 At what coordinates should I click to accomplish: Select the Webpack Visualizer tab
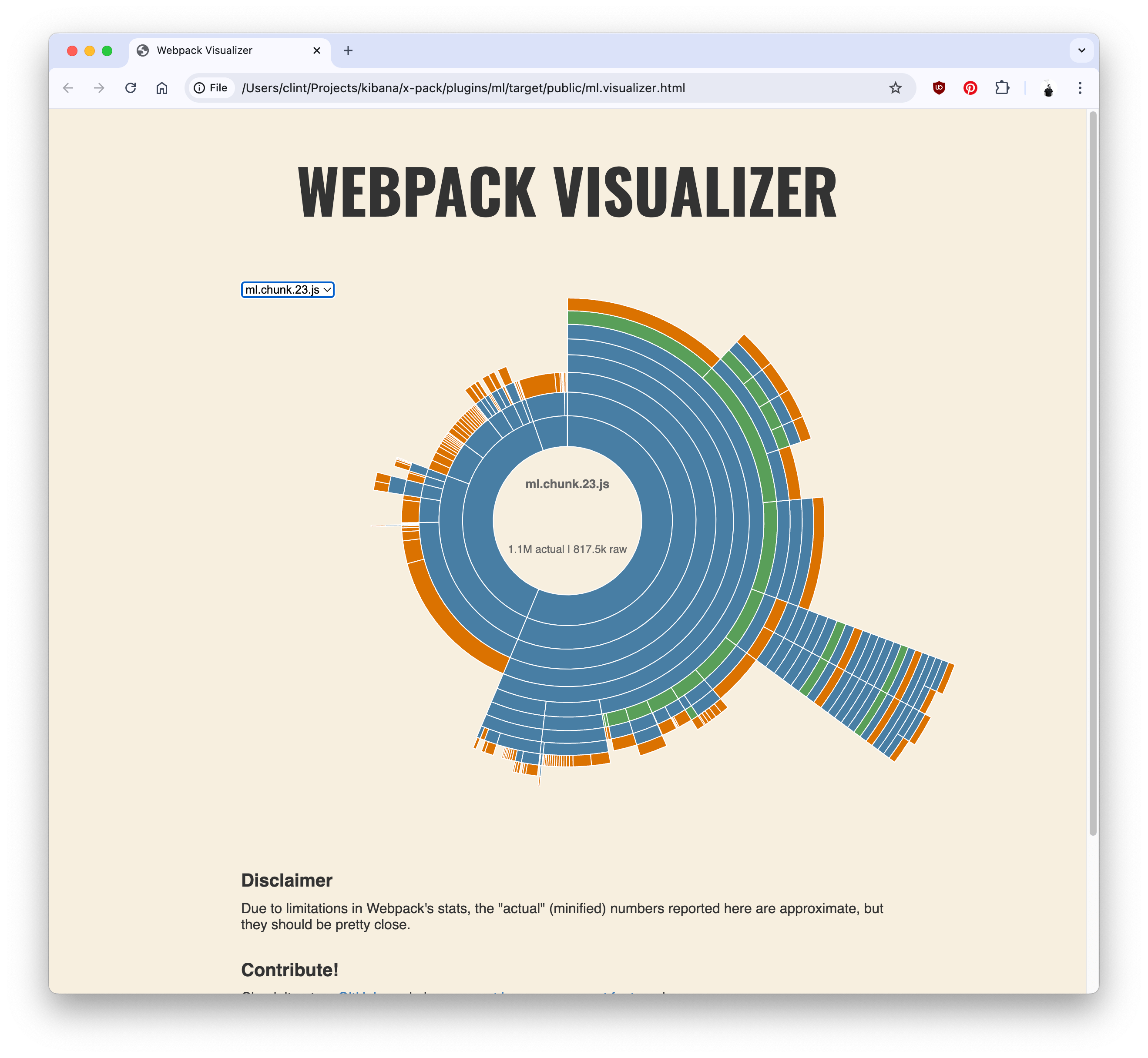[x=230, y=51]
